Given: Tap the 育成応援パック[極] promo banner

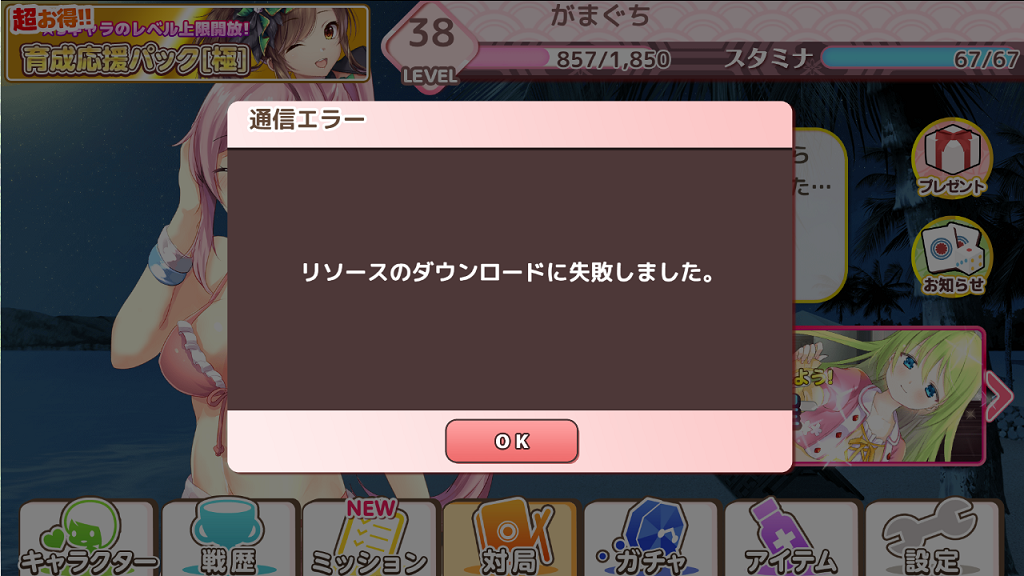Looking at the screenshot, I should [187, 43].
